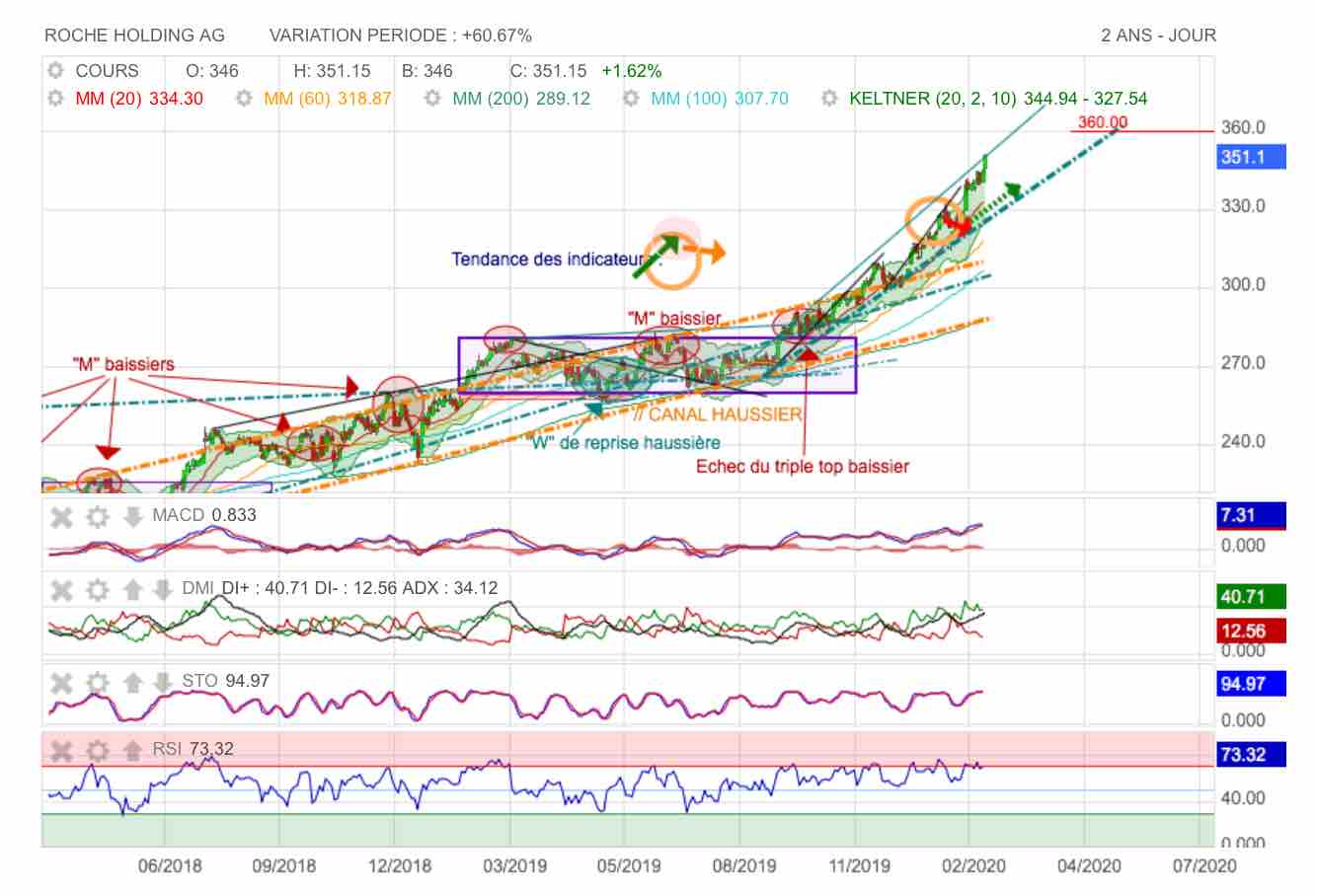1317x896 pixels.
Task: Click the '// CANAL HAUSSIER' annotation
Action: pyautogui.click(x=717, y=414)
